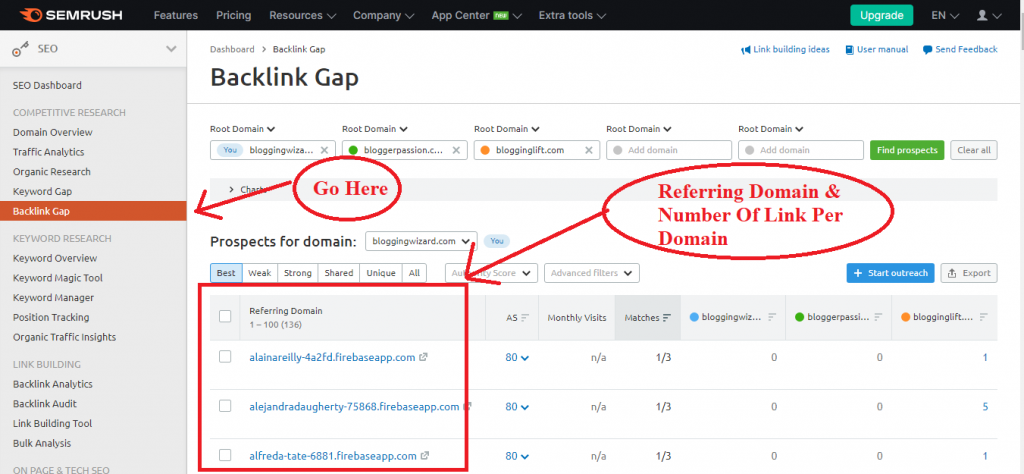Viewport: 1024px width, 474px height.
Task: Open the Prospects for domain dropdown
Action: tap(421, 242)
